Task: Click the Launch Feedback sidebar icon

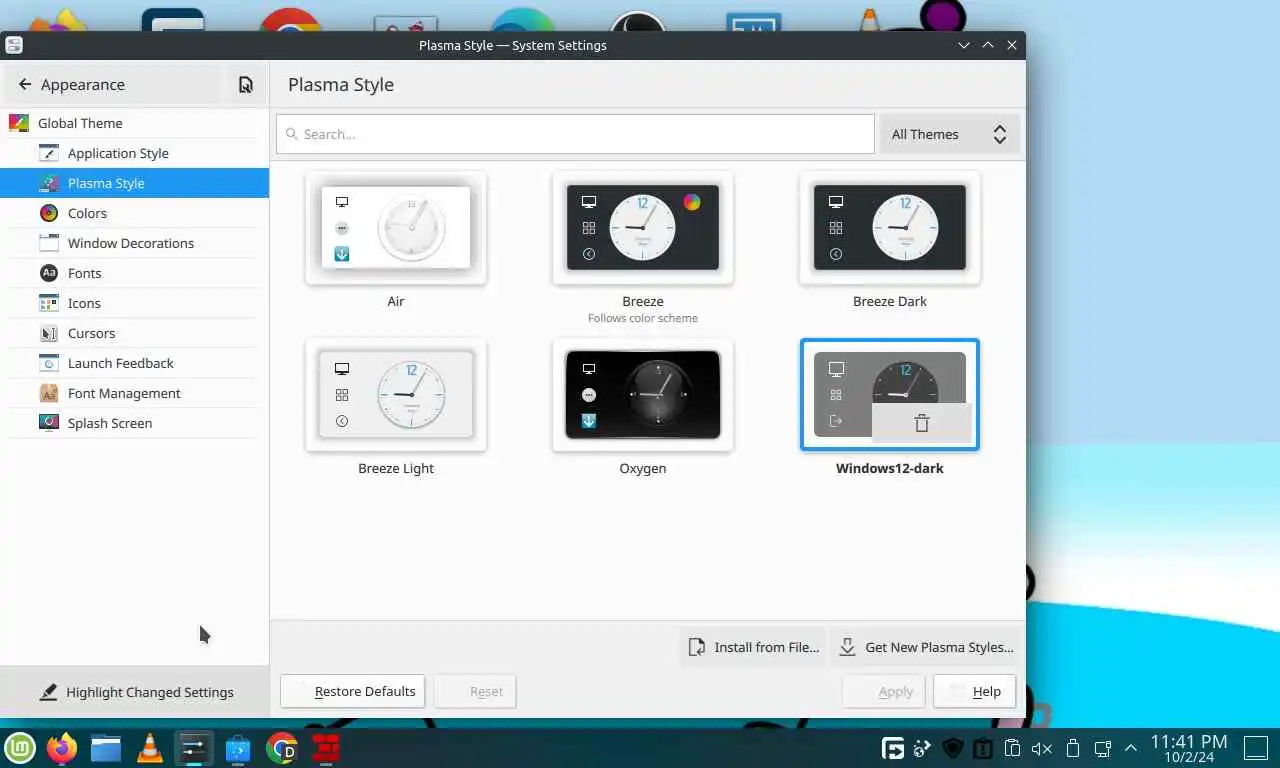Action: (x=49, y=363)
